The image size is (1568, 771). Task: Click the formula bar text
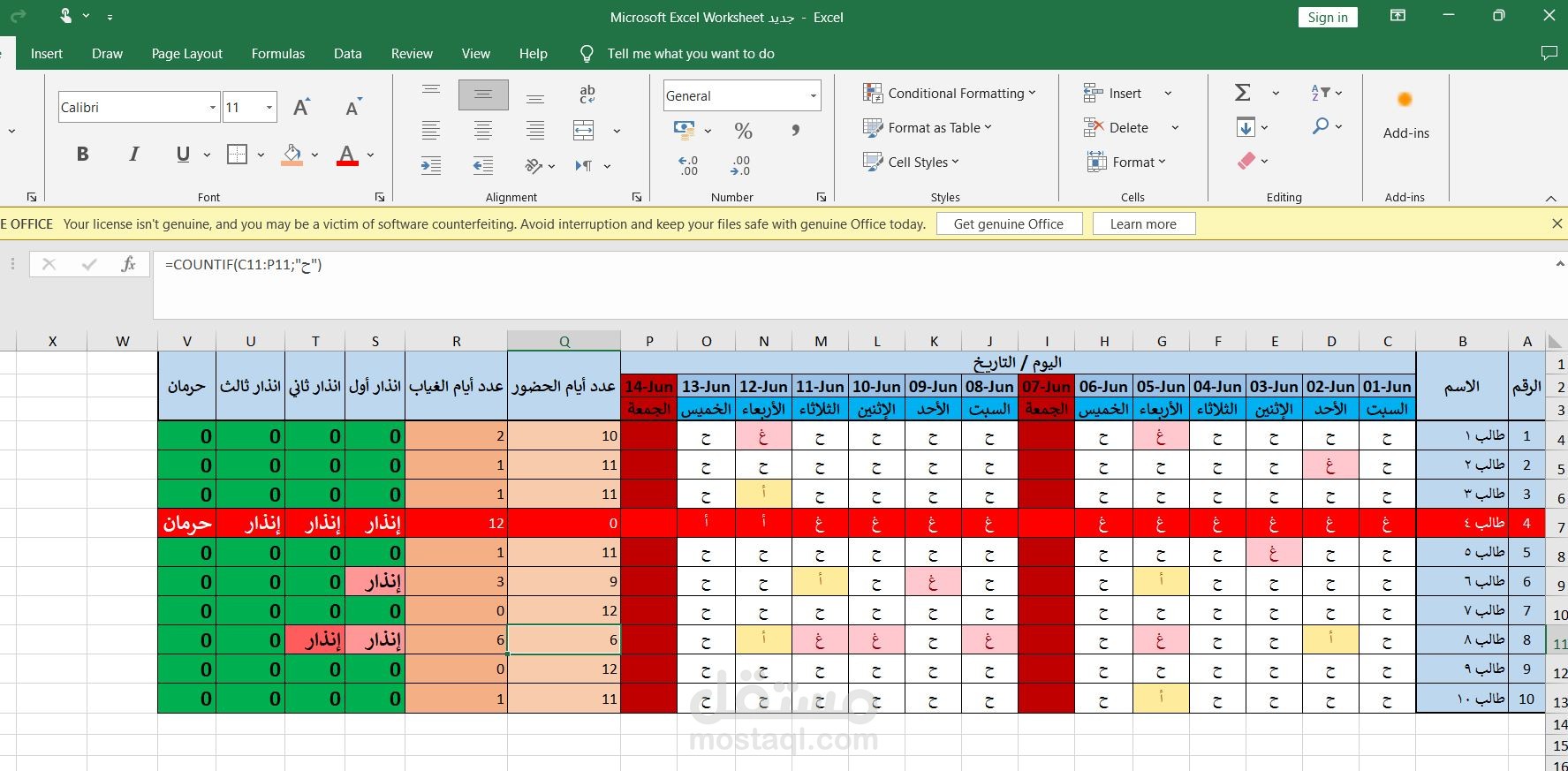point(243,264)
